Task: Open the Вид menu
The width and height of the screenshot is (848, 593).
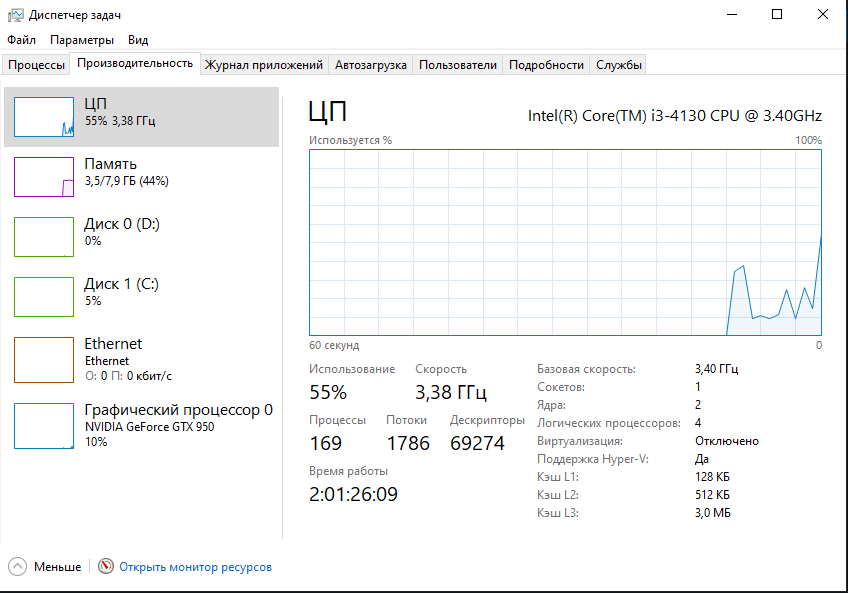Action: (x=138, y=40)
